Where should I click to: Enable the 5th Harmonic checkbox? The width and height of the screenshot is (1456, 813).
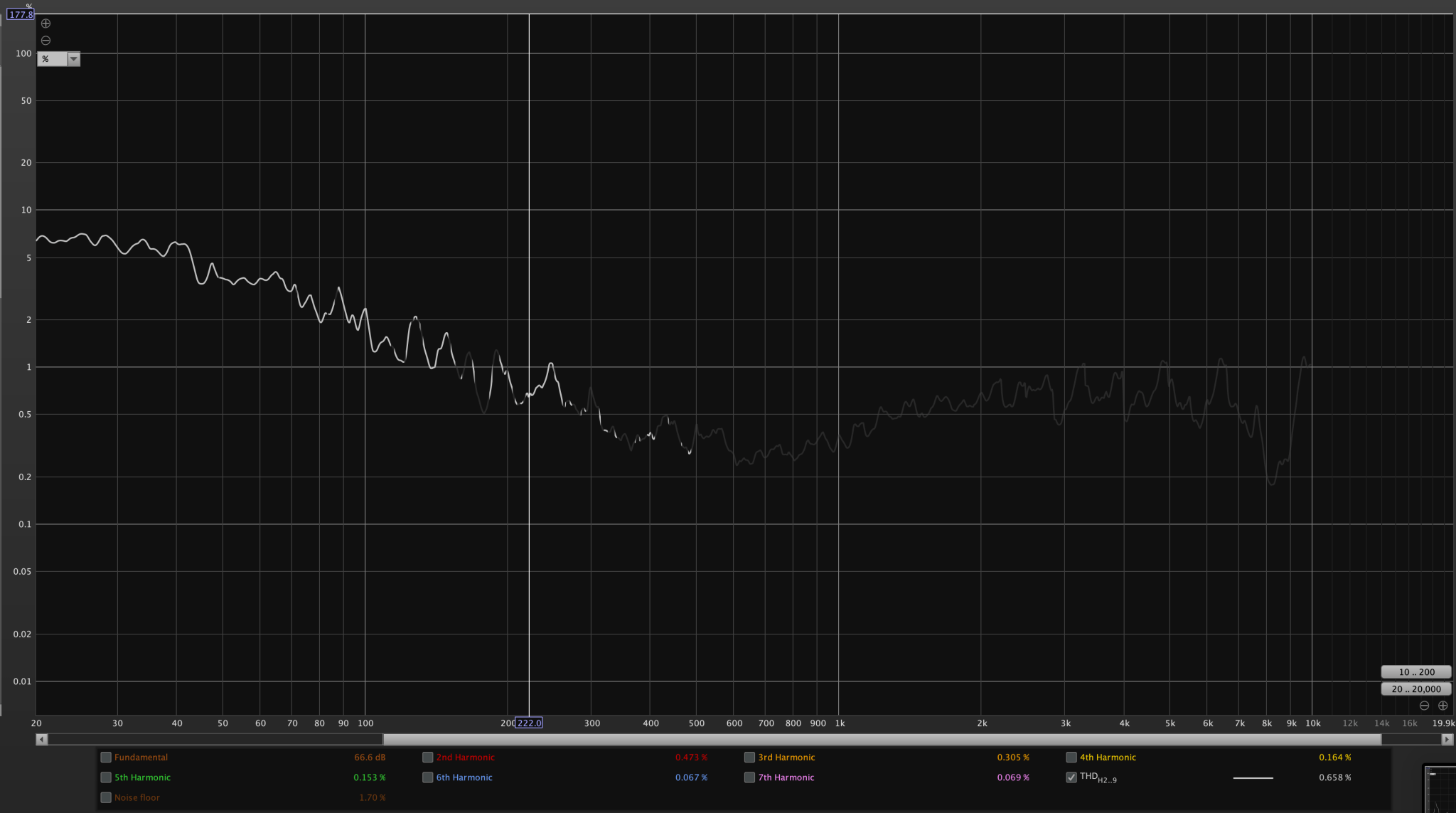(x=106, y=777)
